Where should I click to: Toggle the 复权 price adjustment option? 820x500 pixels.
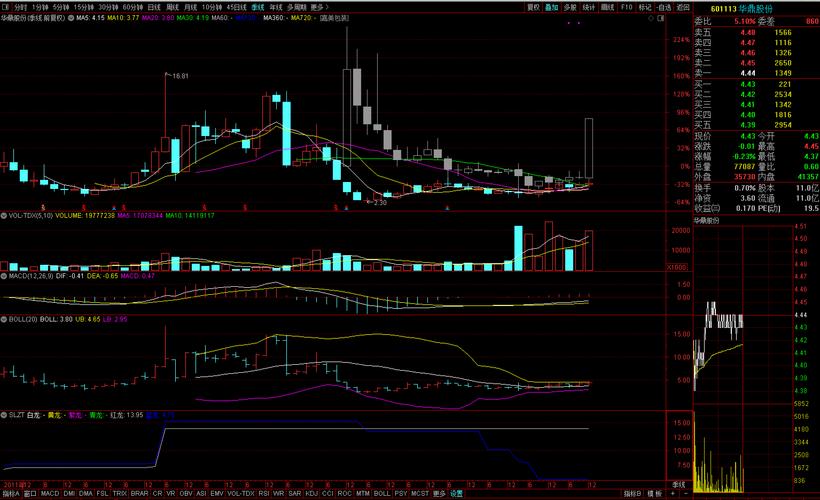pos(533,6)
